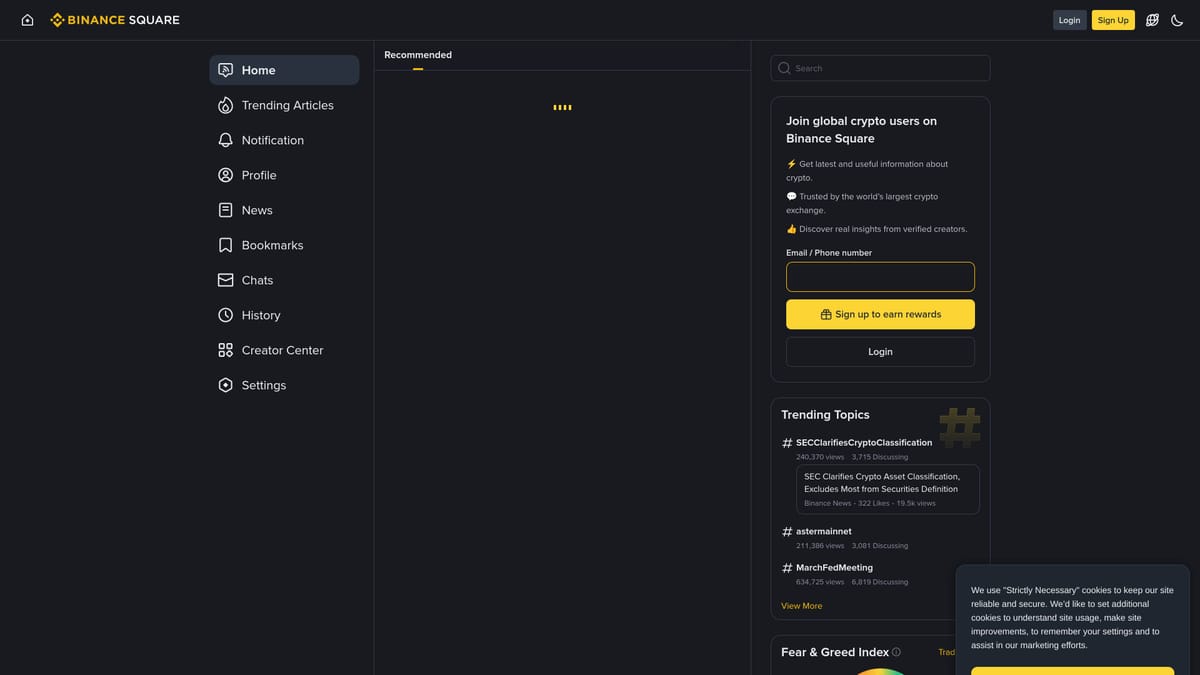
Task: Open the Bookmarks icon
Action: 225,245
